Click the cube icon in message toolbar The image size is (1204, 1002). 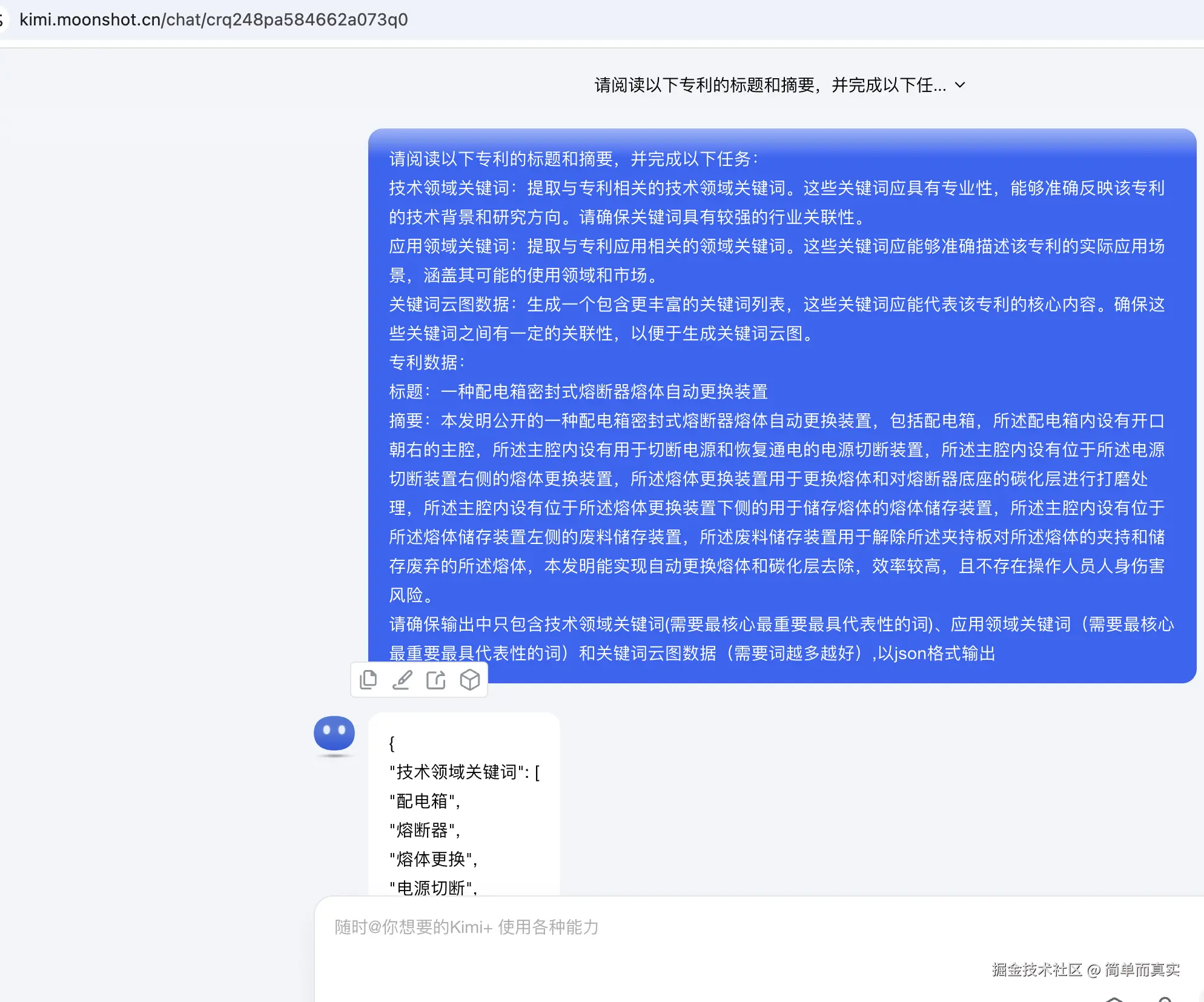(470, 680)
